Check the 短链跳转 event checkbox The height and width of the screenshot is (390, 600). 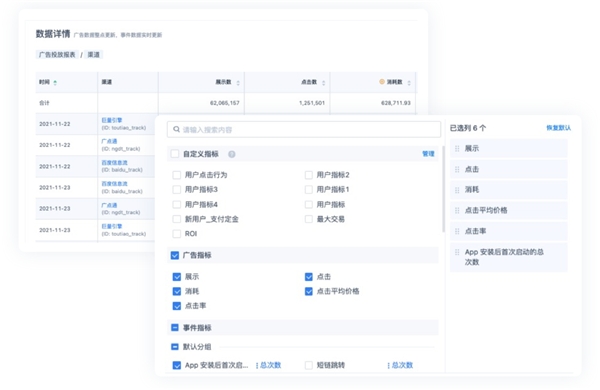tap(309, 365)
